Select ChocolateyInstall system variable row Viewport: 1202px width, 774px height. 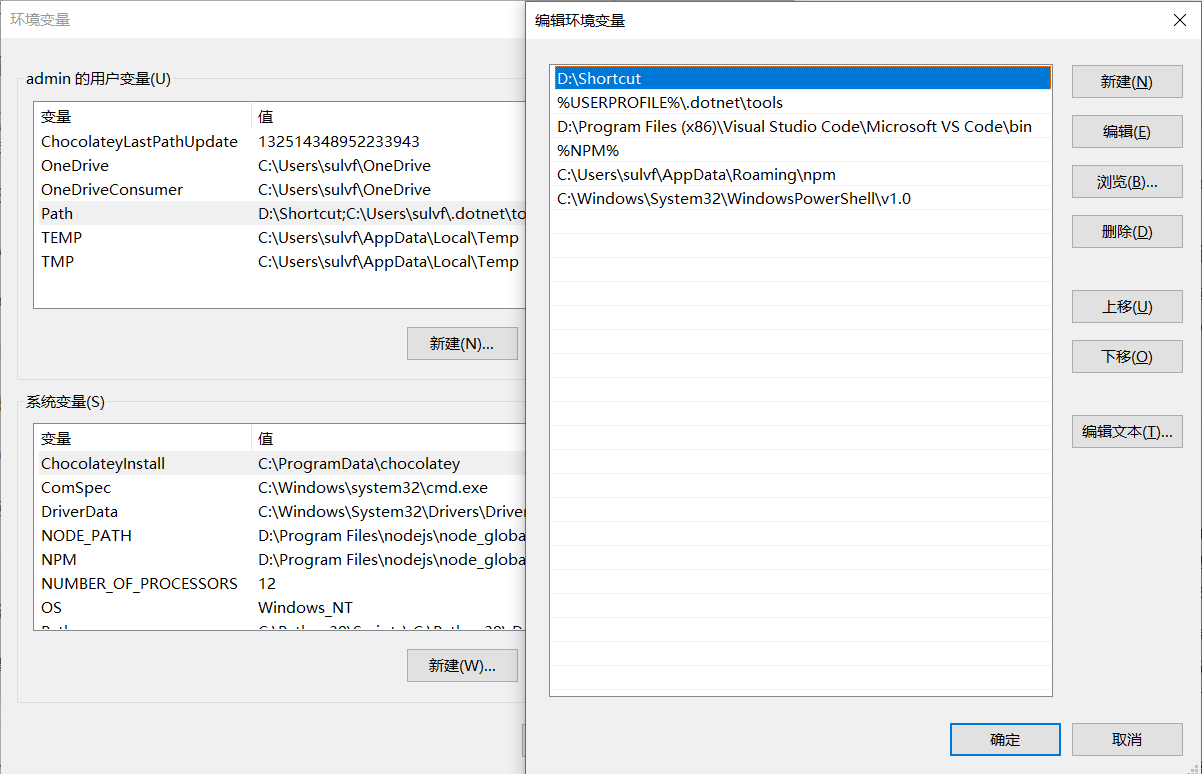click(280, 464)
